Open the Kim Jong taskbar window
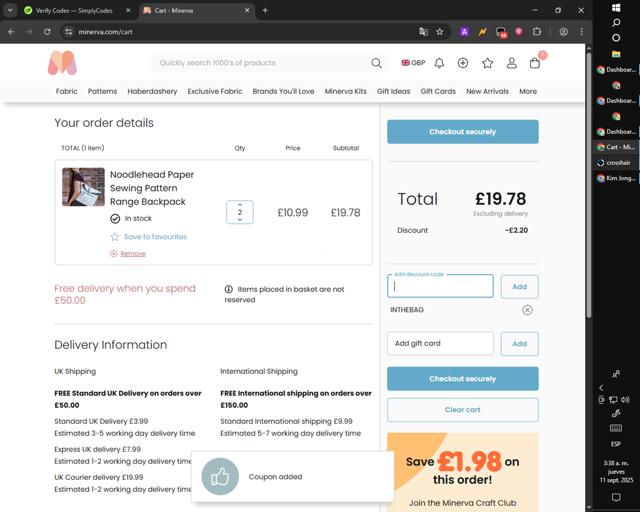 [x=616, y=178]
